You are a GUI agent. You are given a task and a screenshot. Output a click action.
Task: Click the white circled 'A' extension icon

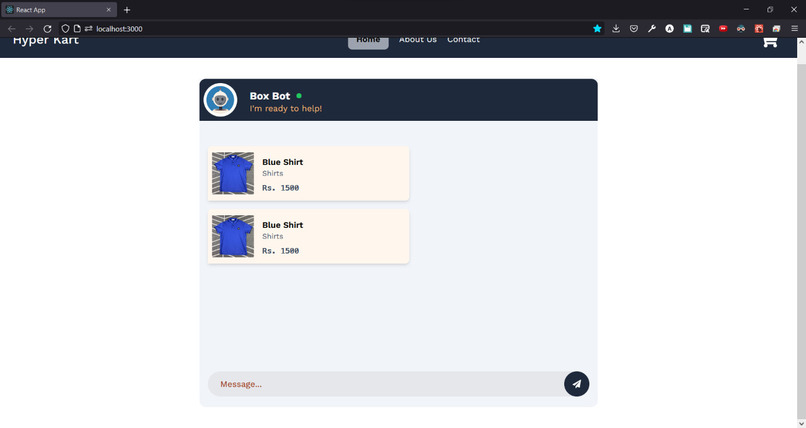(x=669, y=29)
